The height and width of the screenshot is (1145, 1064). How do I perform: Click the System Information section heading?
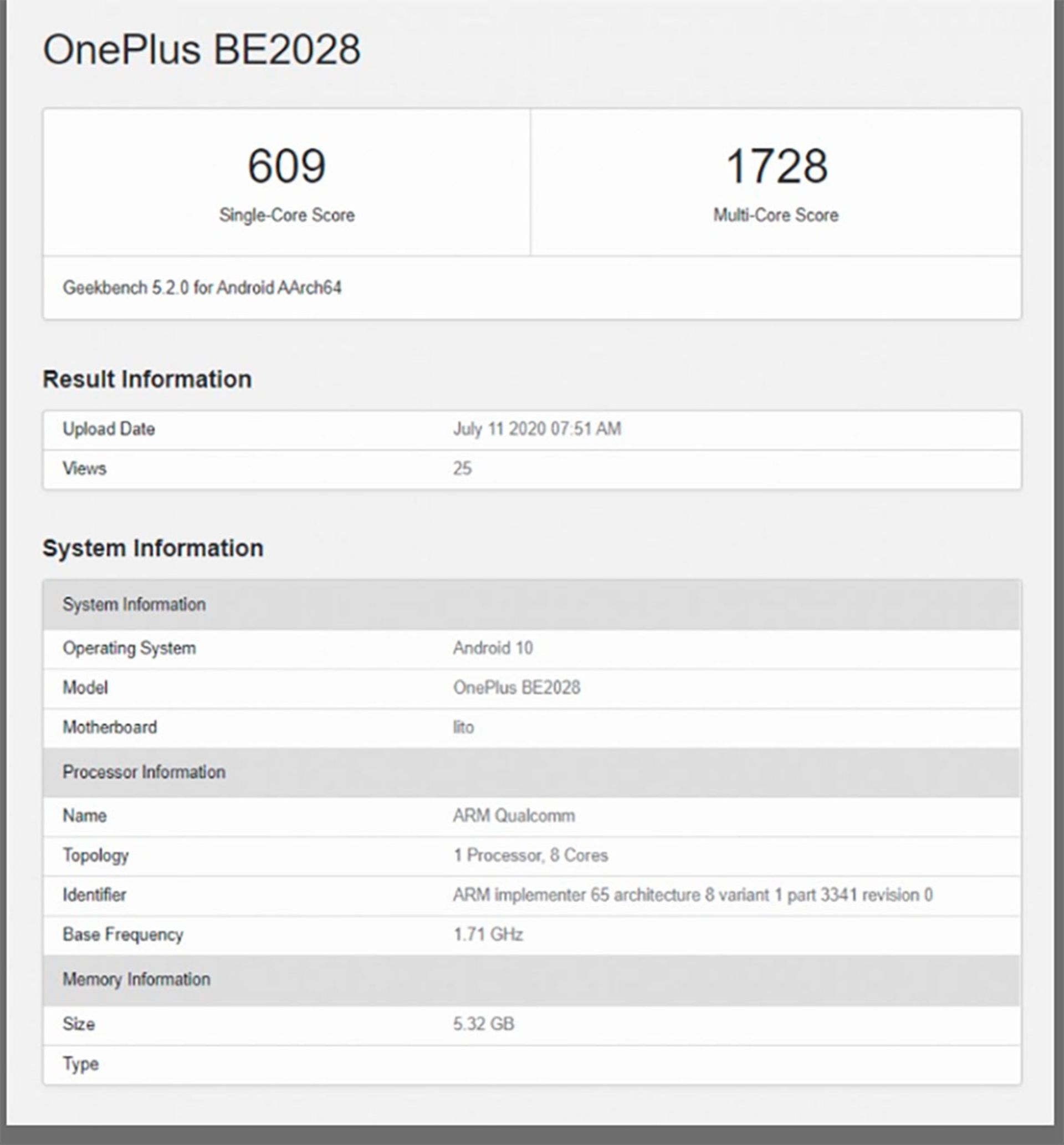coord(152,548)
